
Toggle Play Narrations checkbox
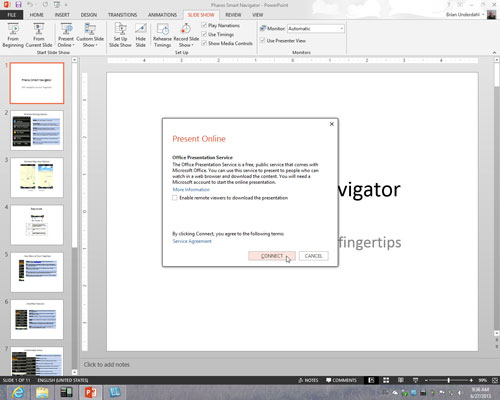(x=204, y=25)
